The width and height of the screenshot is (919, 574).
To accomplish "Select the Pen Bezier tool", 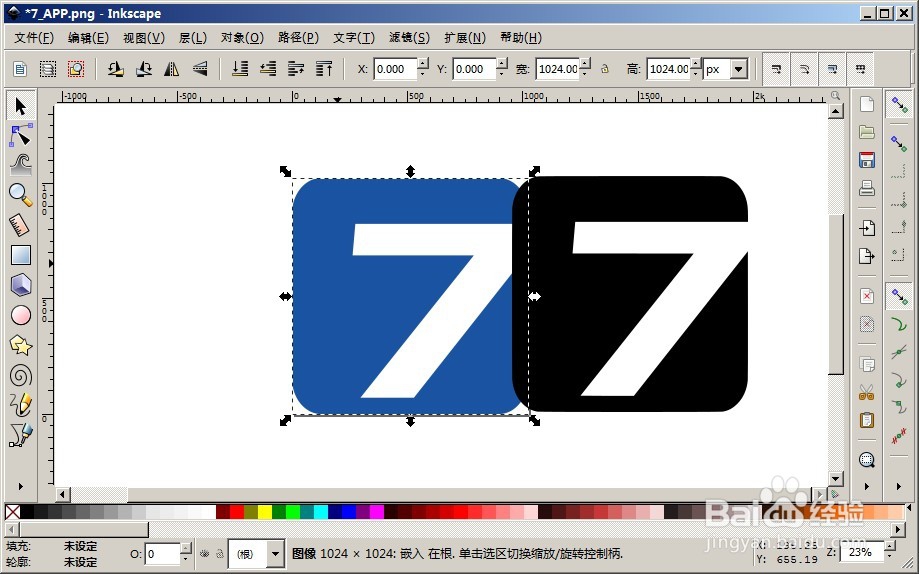I will coord(21,434).
